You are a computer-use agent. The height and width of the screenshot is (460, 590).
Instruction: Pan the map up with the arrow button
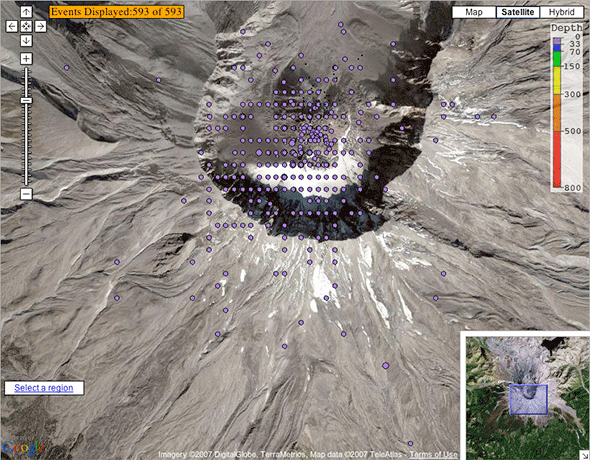click(x=26, y=12)
